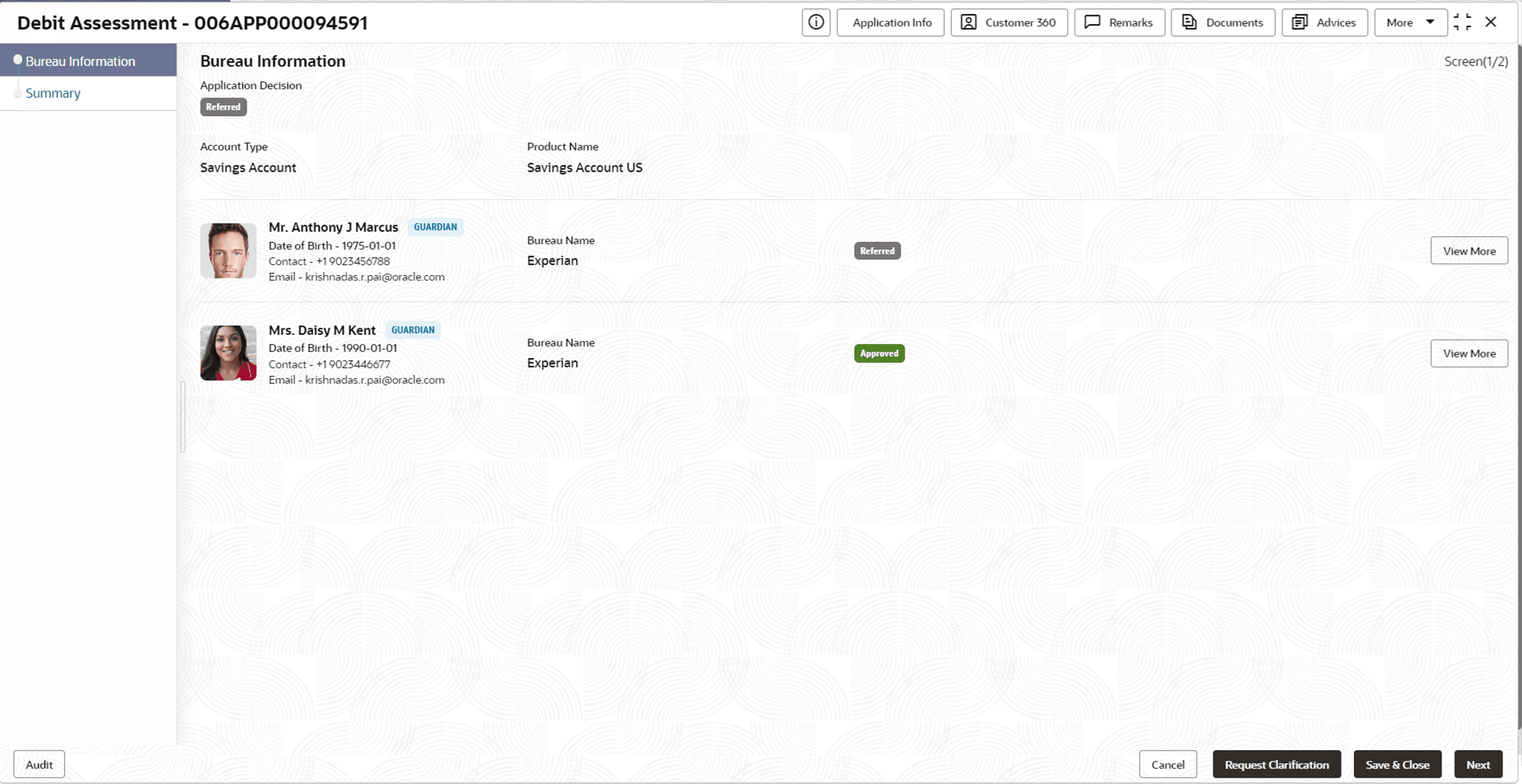Click Save & Close button
This screenshot has width=1522, height=784.
(x=1397, y=764)
